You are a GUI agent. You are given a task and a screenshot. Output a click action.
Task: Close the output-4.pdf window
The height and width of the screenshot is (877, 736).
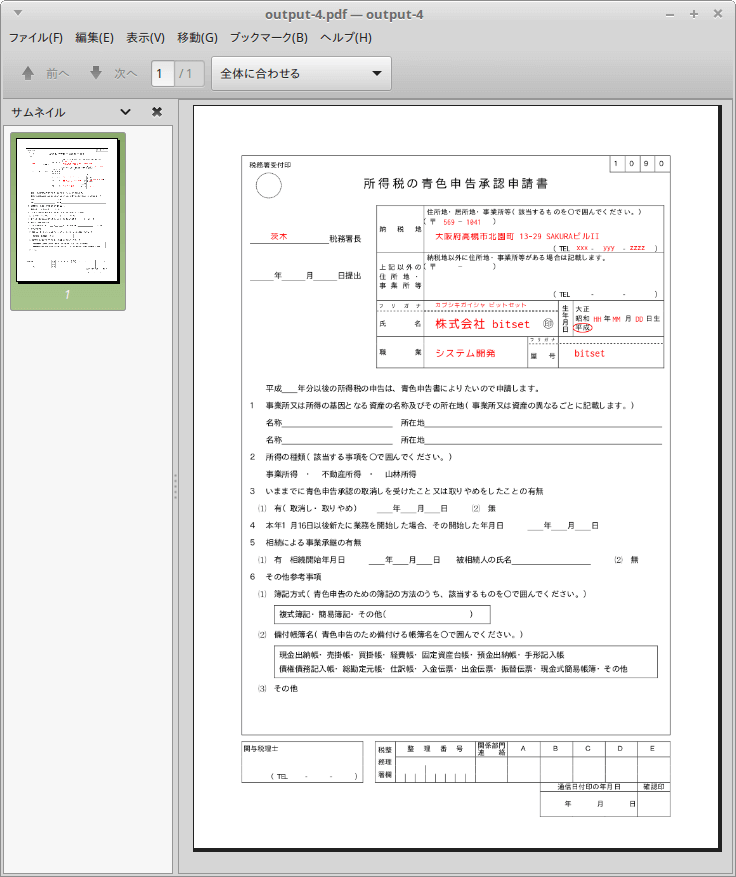[718, 13]
